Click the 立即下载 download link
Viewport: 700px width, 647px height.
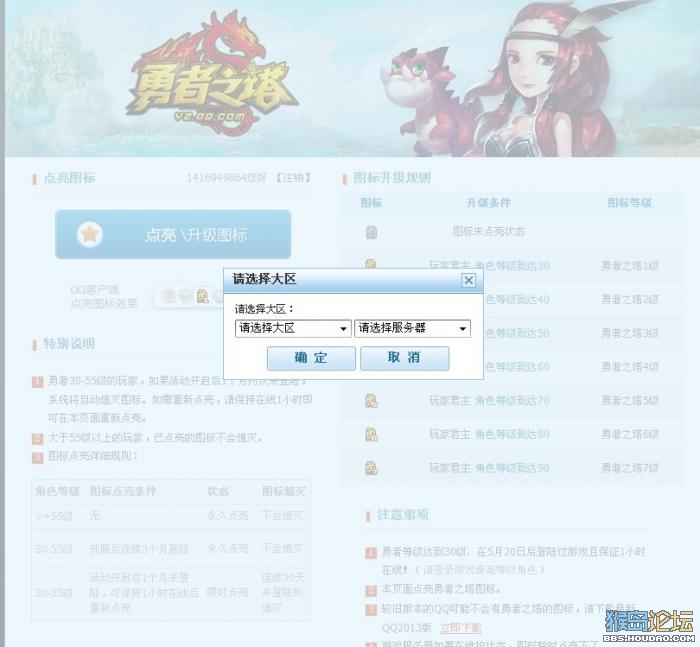(x=461, y=628)
